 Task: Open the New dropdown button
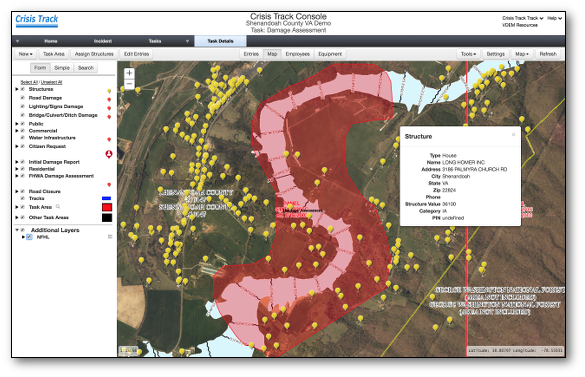tap(25, 54)
